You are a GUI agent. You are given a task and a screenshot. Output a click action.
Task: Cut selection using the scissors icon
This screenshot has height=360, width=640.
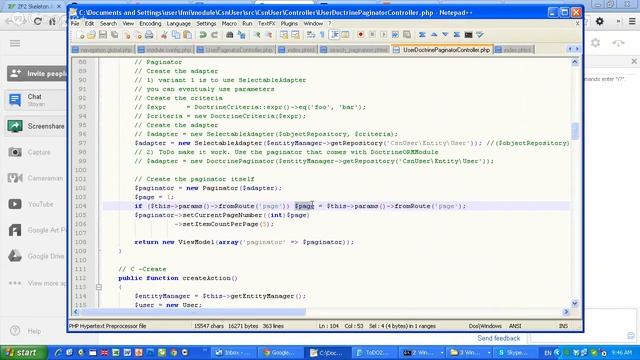pyautogui.click(x=164, y=35)
